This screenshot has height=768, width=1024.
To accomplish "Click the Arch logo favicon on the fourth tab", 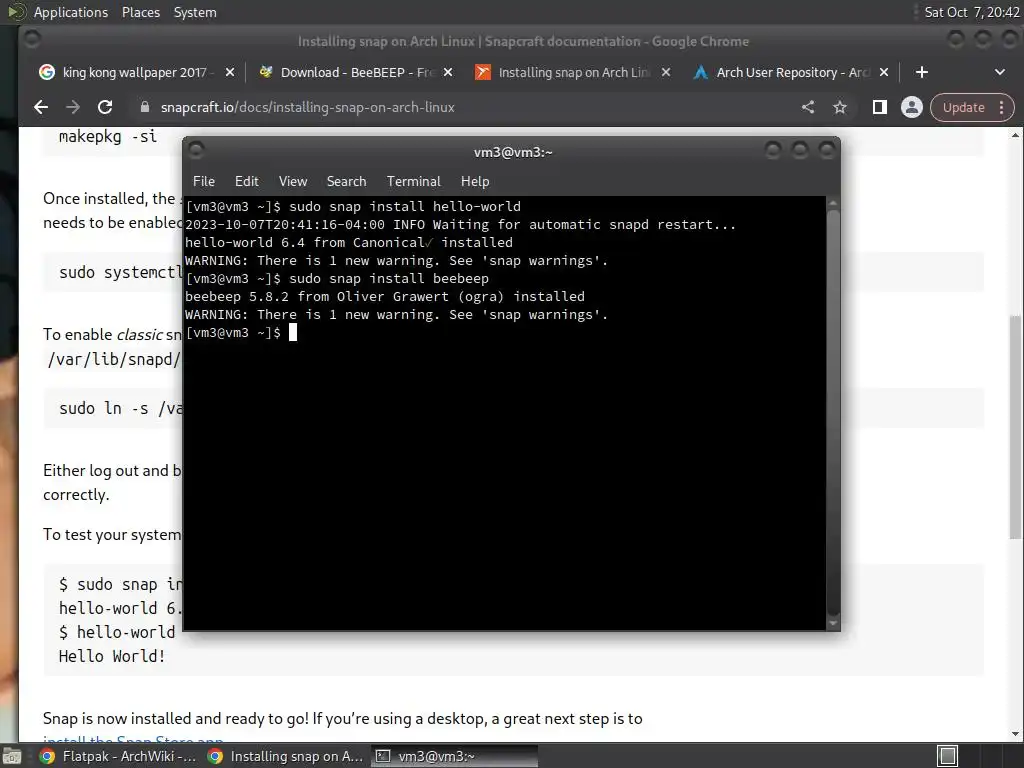I will [701, 72].
